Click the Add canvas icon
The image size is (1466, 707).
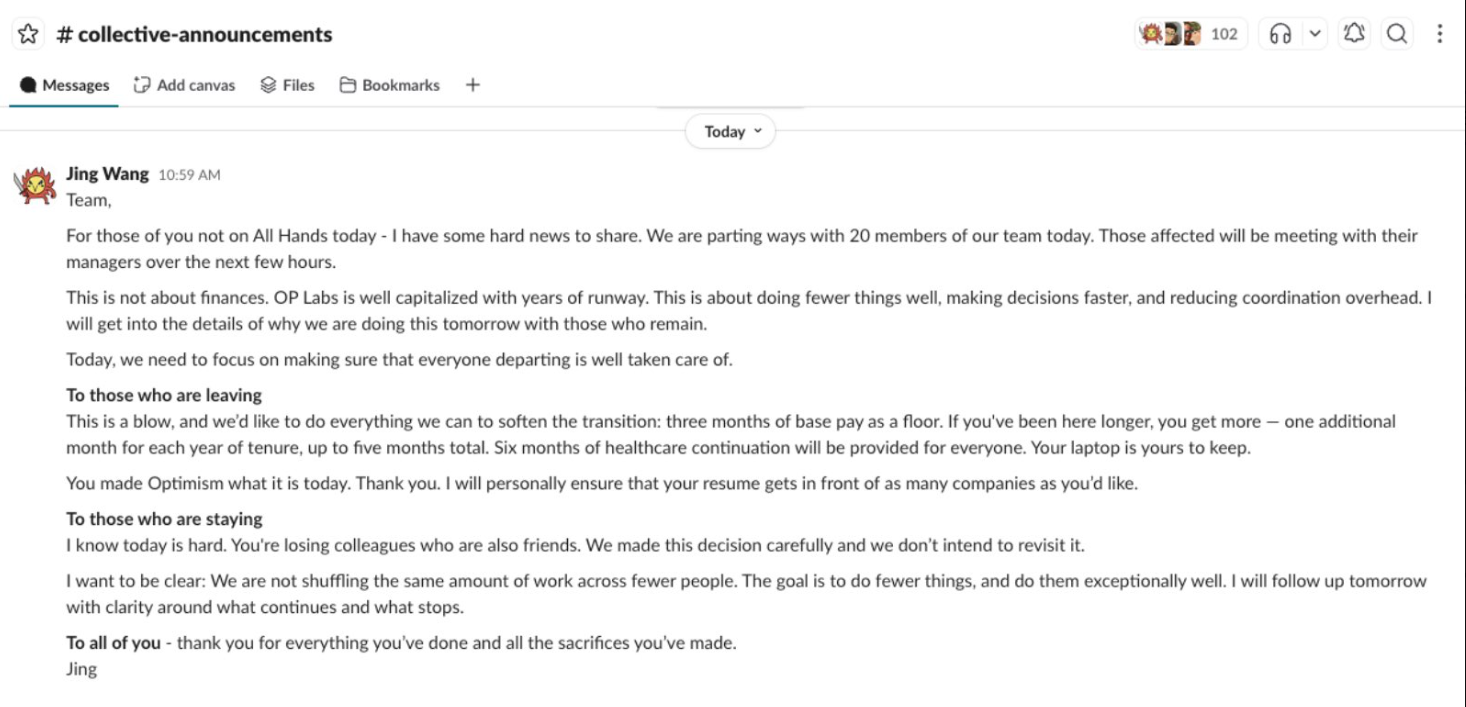click(142, 85)
